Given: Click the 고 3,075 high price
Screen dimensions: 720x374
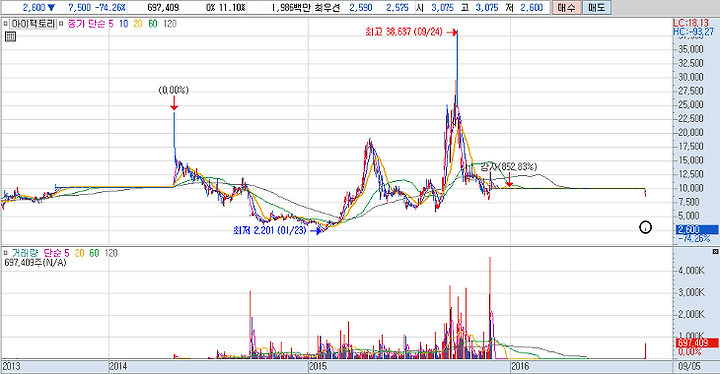Looking at the screenshot, I should [479, 7].
